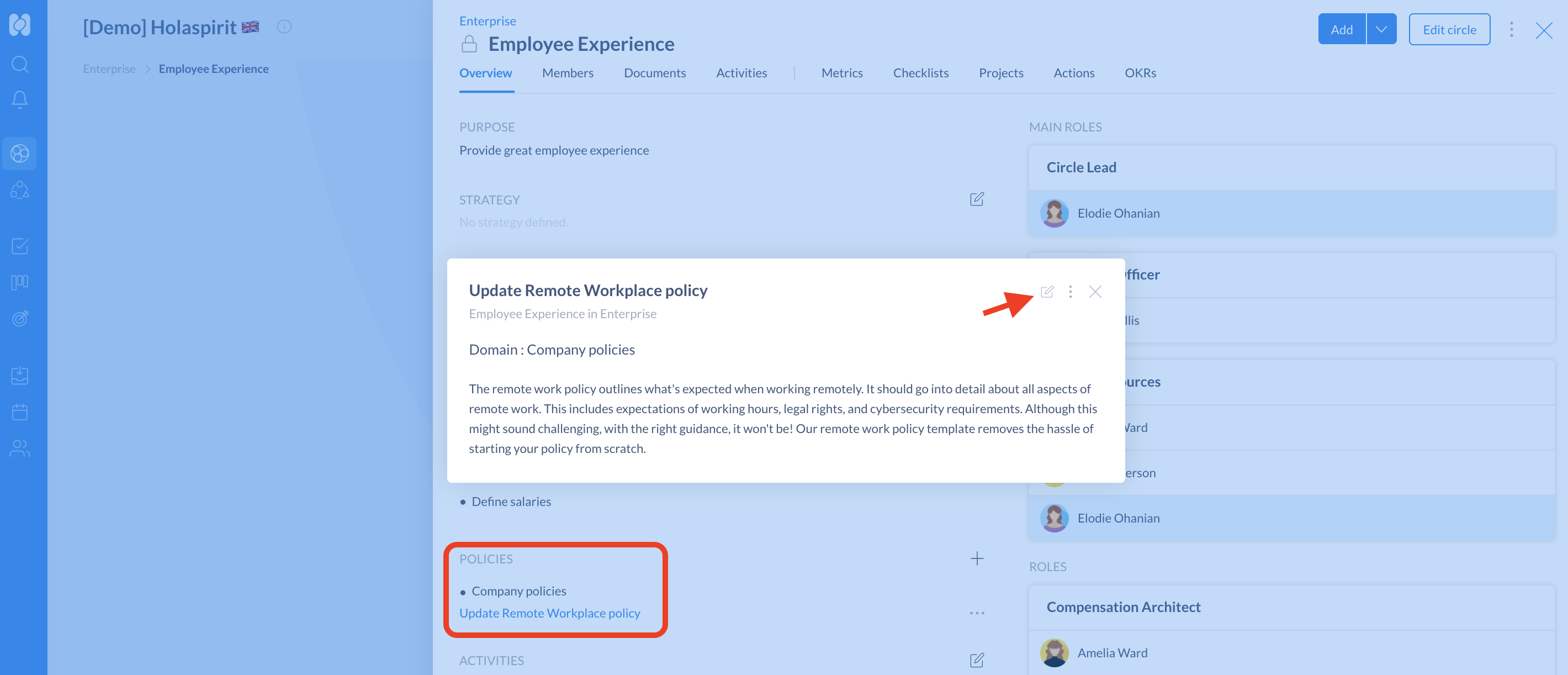Go to Enterprise in the breadcrumb

[x=109, y=69]
